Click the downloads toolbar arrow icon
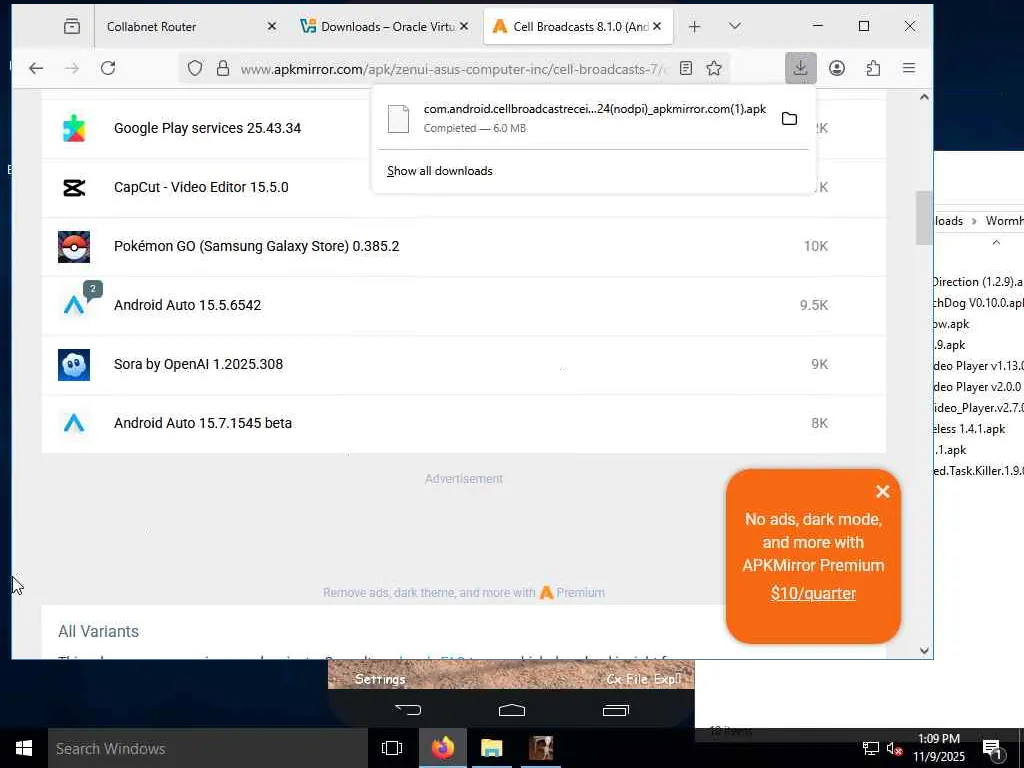This screenshot has width=1024, height=768. click(x=801, y=68)
